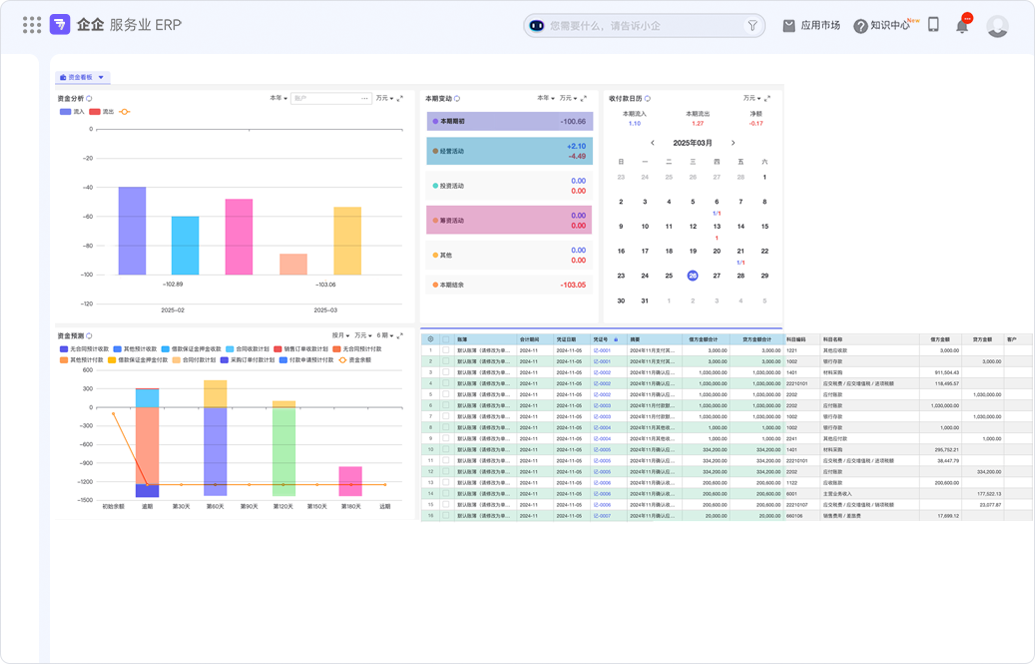The width and height of the screenshot is (1035, 664).
Task: Open table column settings gear icon
Action: point(431,339)
